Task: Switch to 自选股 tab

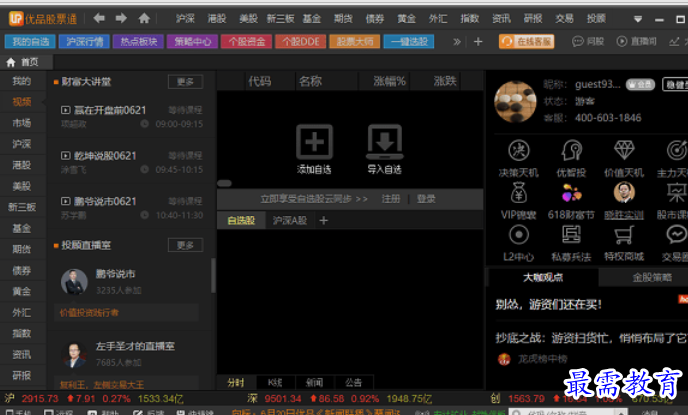Action: [241, 220]
